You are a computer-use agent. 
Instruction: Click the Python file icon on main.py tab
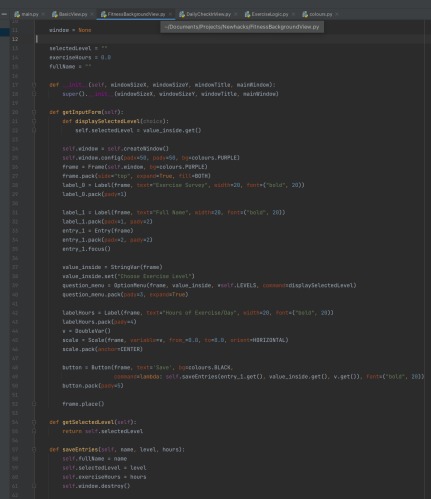tap(17, 14)
